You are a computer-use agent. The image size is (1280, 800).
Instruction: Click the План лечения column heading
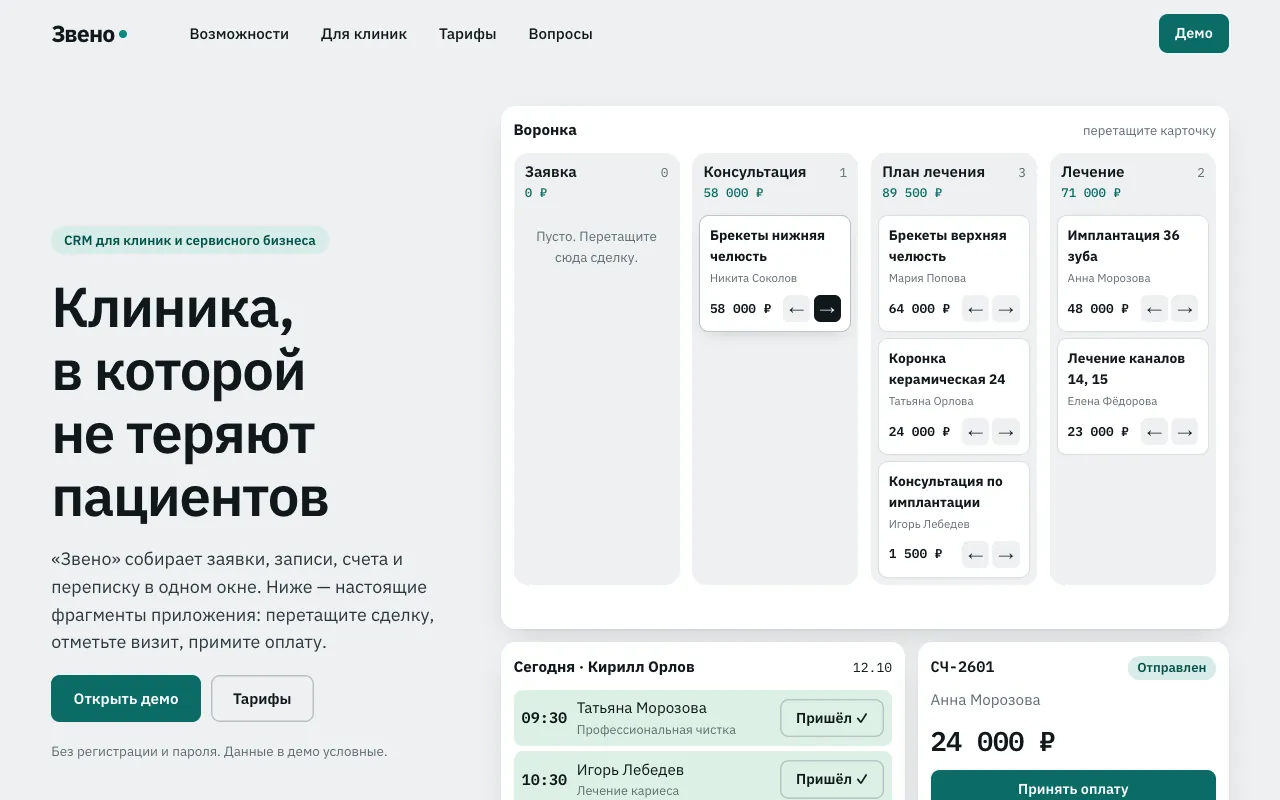pos(934,172)
